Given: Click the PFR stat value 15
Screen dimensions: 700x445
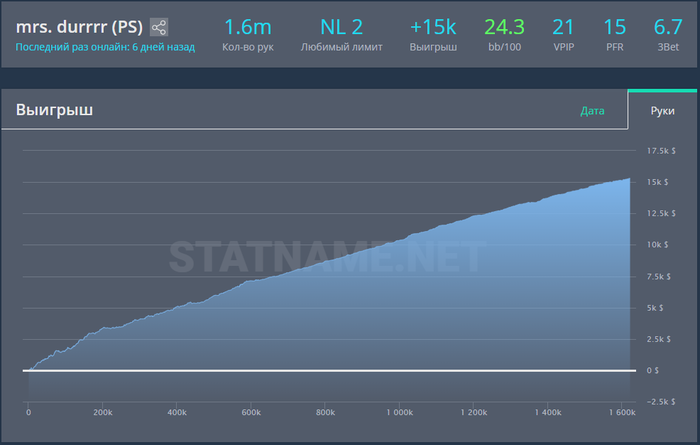Looking at the screenshot, I should point(615,27).
